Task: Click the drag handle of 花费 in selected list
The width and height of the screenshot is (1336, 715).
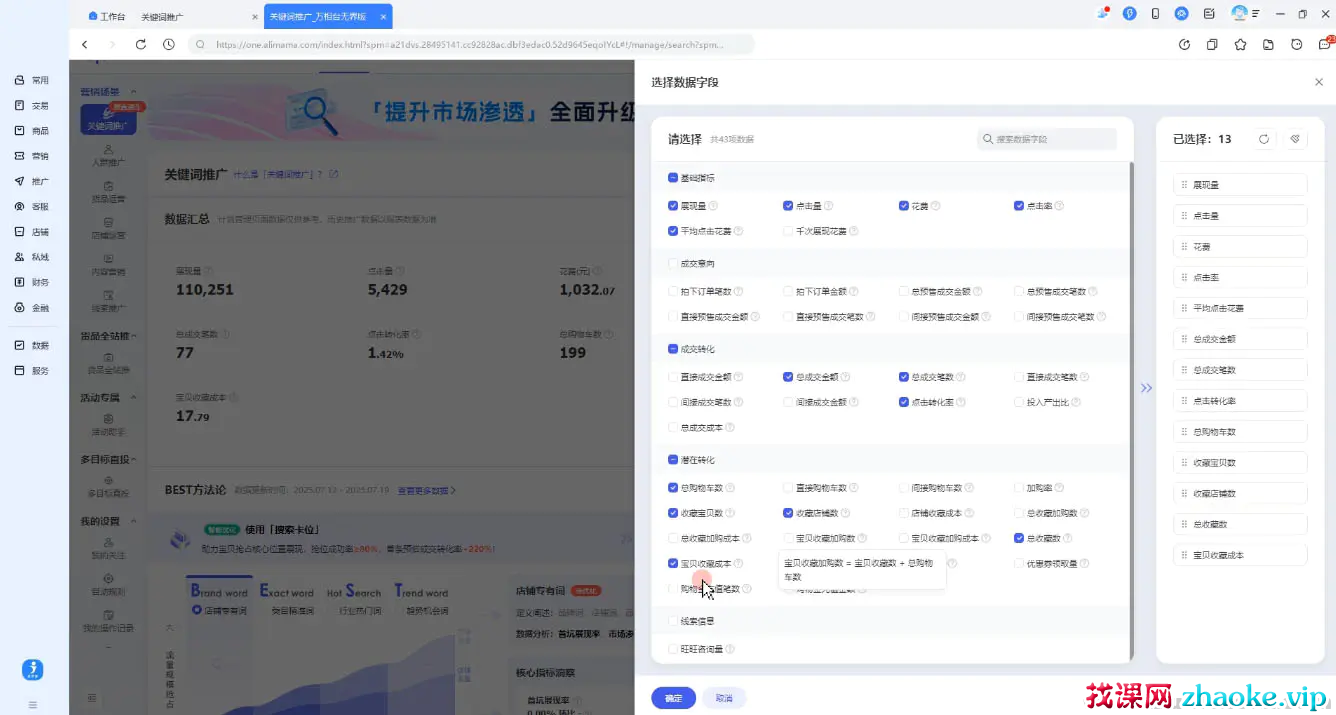Action: coord(1185,246)
